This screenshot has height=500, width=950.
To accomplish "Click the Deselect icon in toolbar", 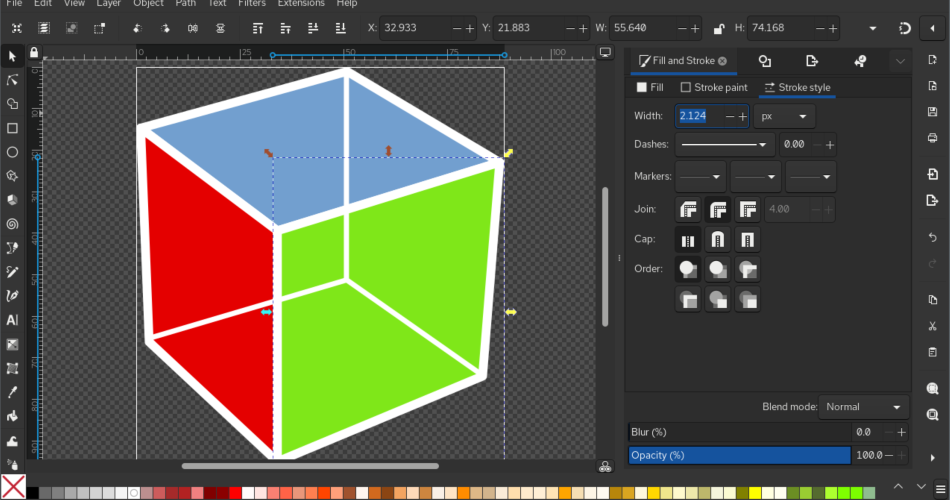I will tap(71, 28).
